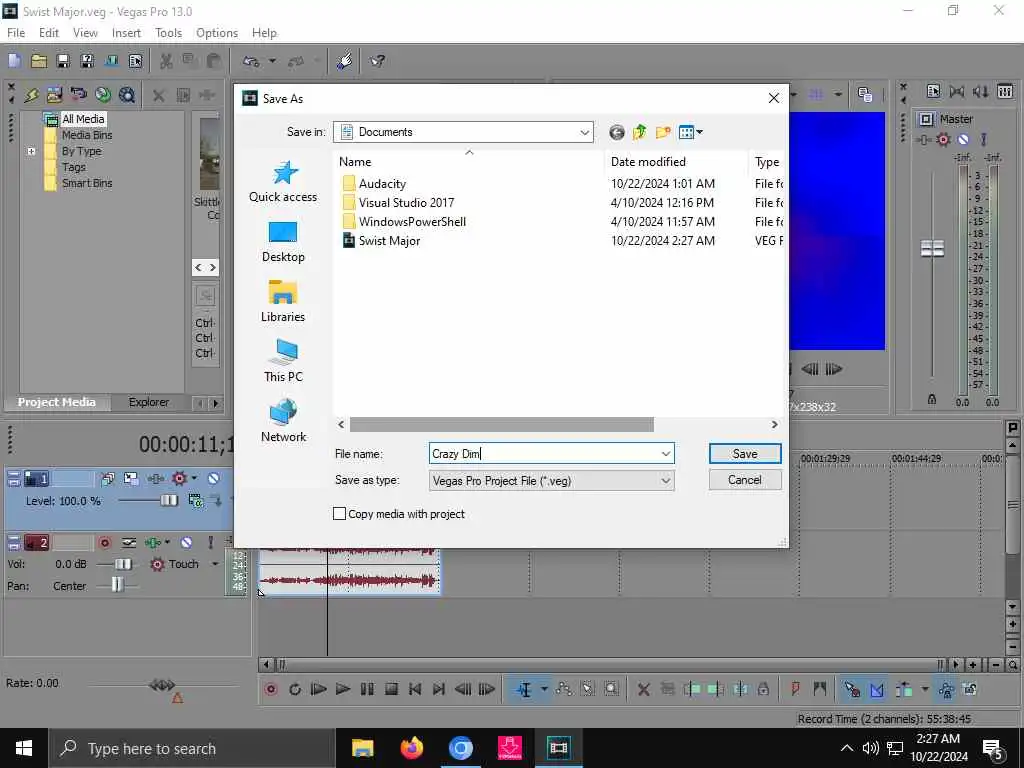Click Loop Playback in transport bar
Screen dimensions: 1024x768
point(295,690)
